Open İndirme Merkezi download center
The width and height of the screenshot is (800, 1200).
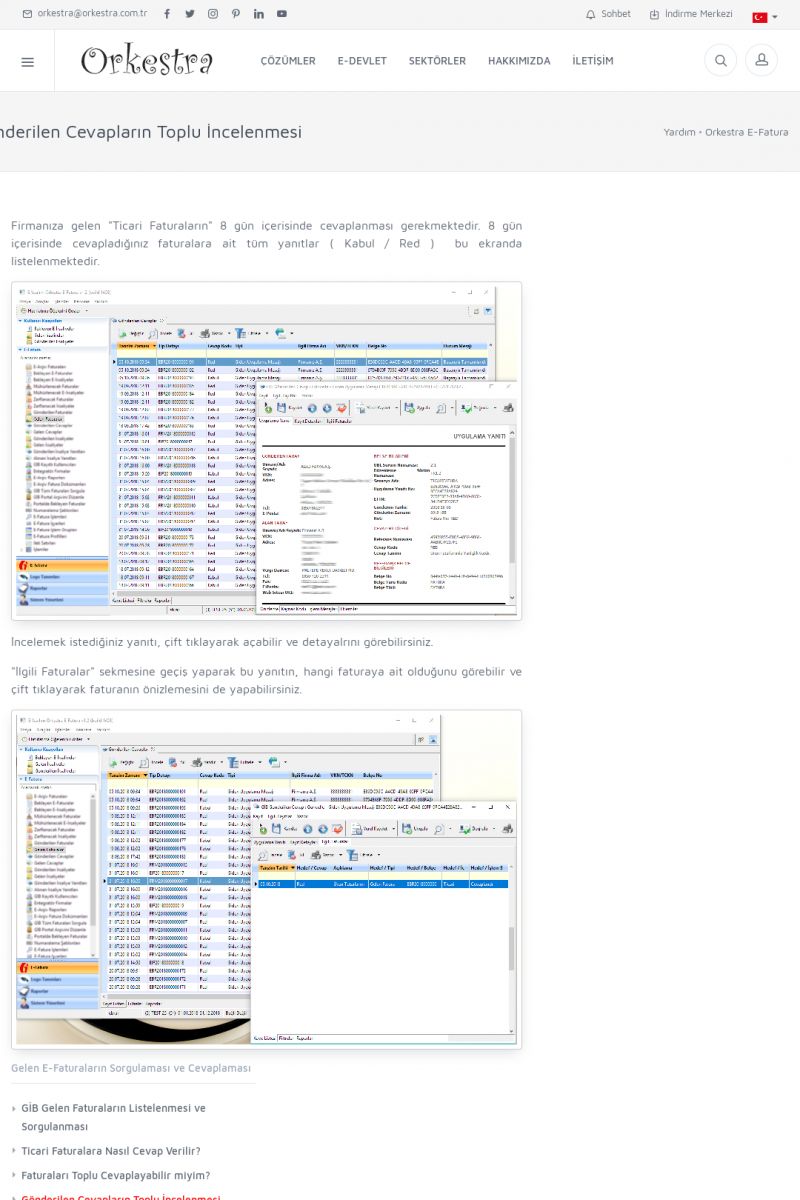coord(691,14)
